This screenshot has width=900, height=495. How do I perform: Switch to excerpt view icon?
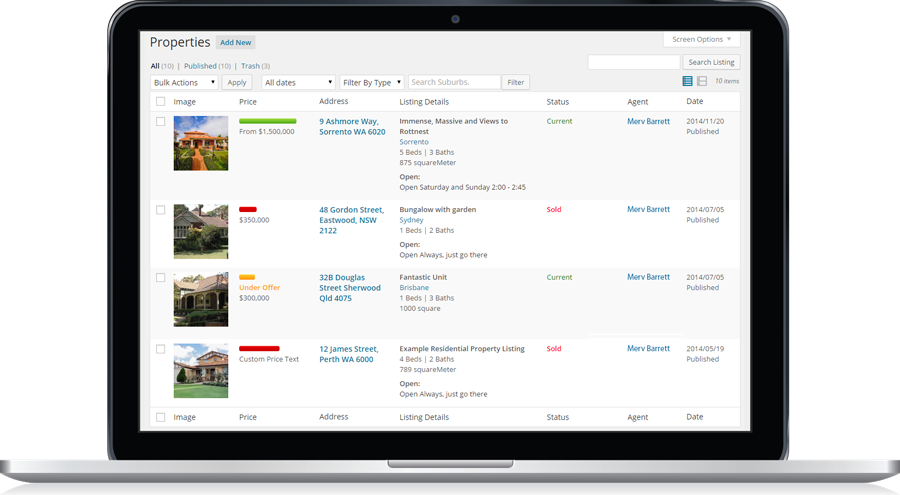pyautogui.click(x=701, y=81)
